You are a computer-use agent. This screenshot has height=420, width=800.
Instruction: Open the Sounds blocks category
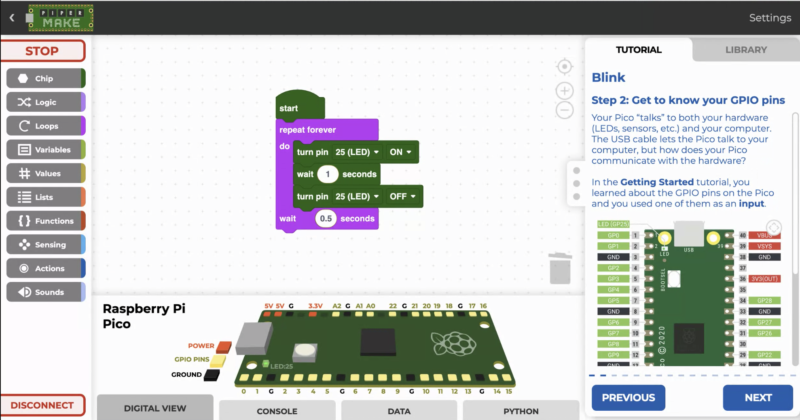point(45,292)
